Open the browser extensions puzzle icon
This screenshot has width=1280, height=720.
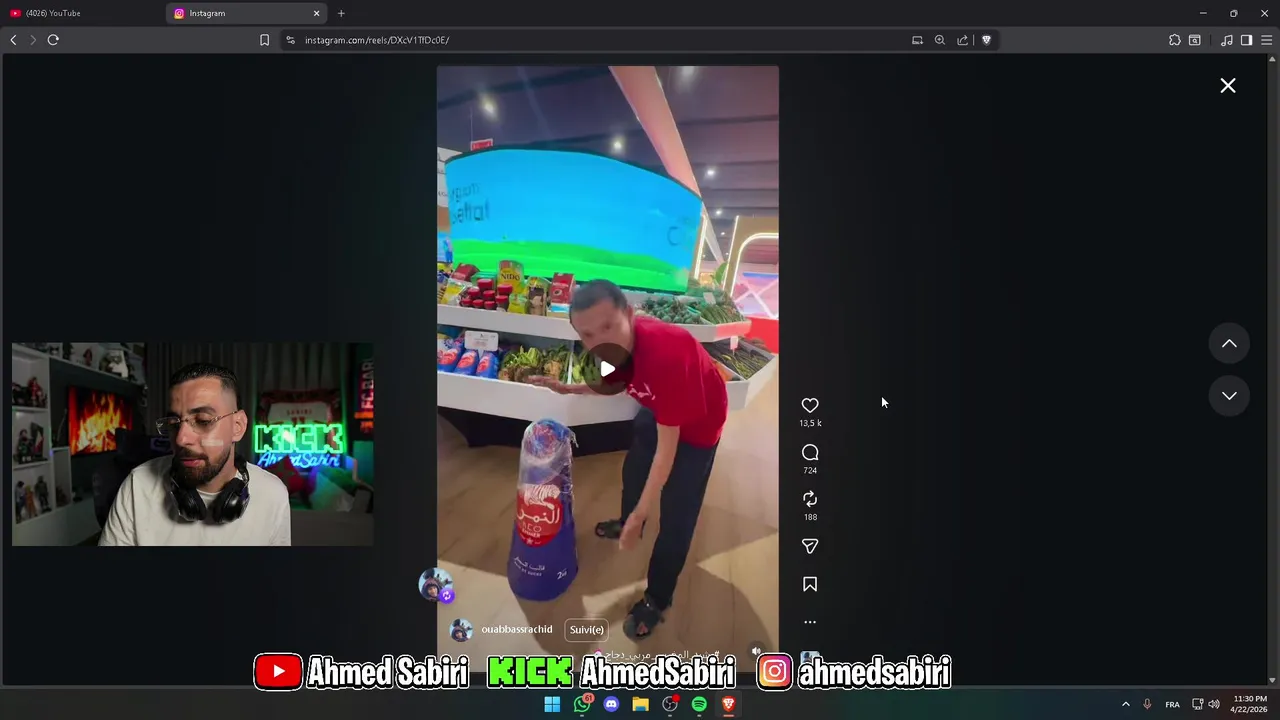click(x=1175, y=40)
